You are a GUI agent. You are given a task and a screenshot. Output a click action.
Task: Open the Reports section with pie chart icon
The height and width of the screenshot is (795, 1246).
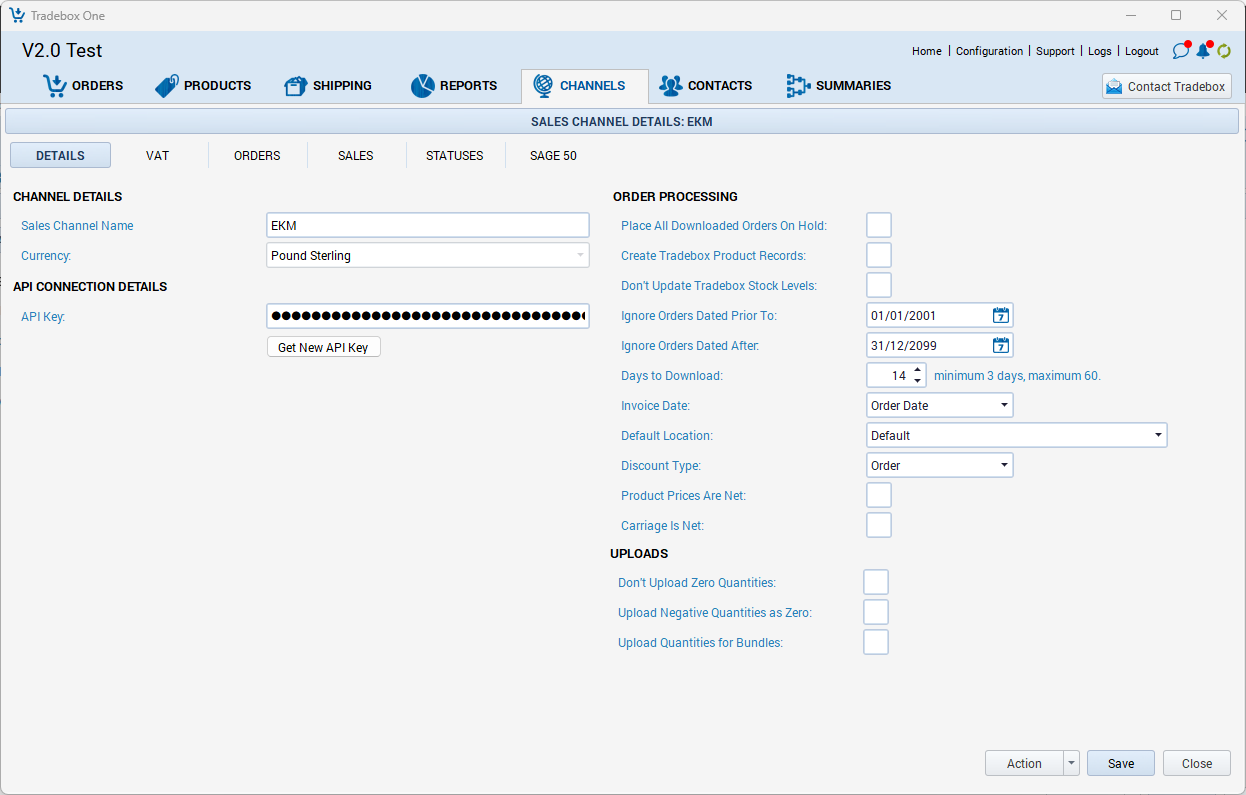(454, 86)
